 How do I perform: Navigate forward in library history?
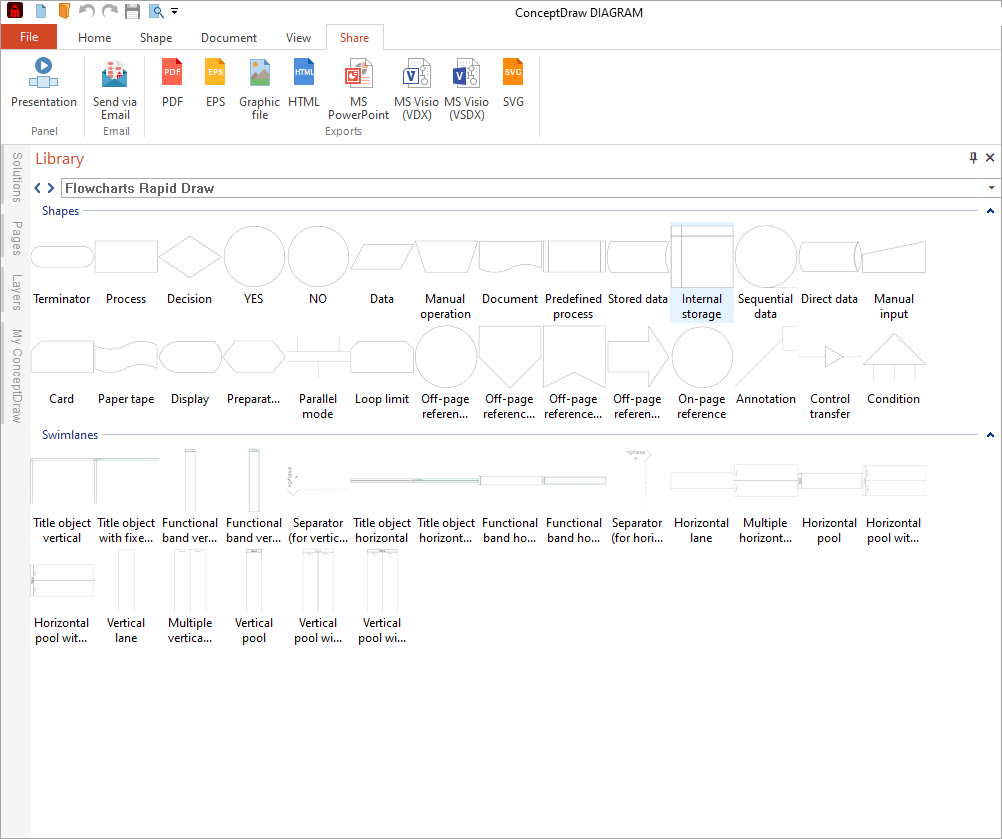tap(50, 187)
